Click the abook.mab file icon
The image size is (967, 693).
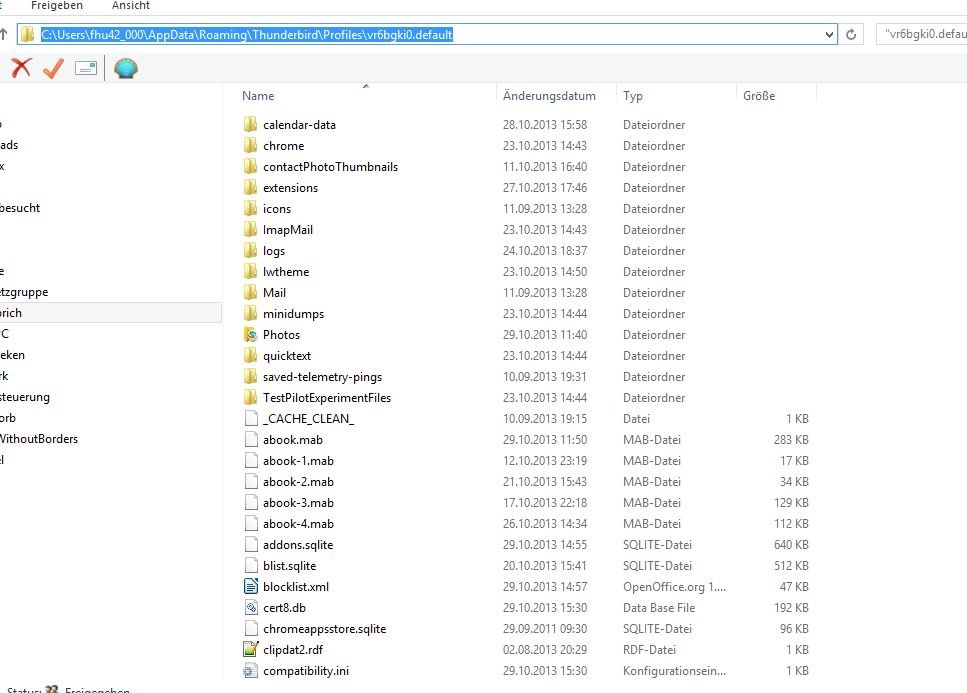250,440
